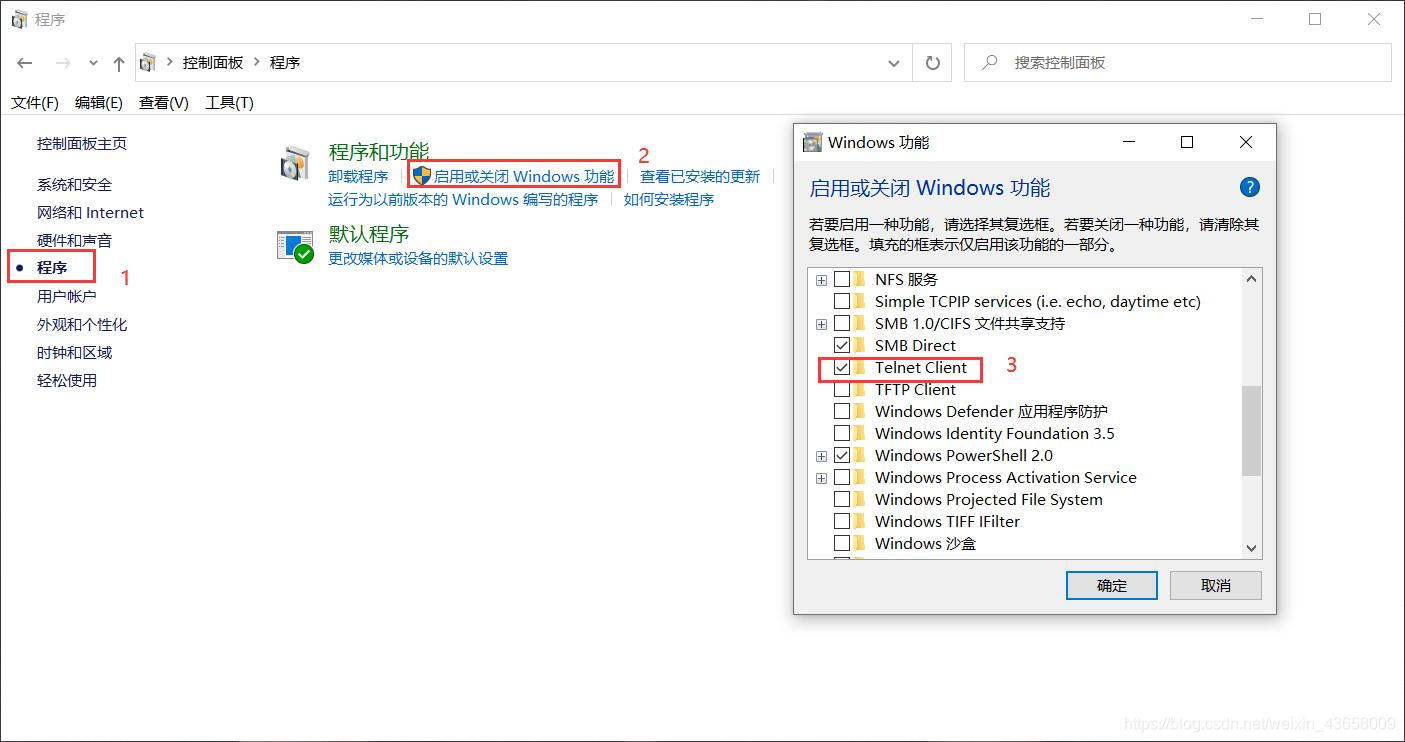
Task: Click 卸载程序 link
Action: 358,177
